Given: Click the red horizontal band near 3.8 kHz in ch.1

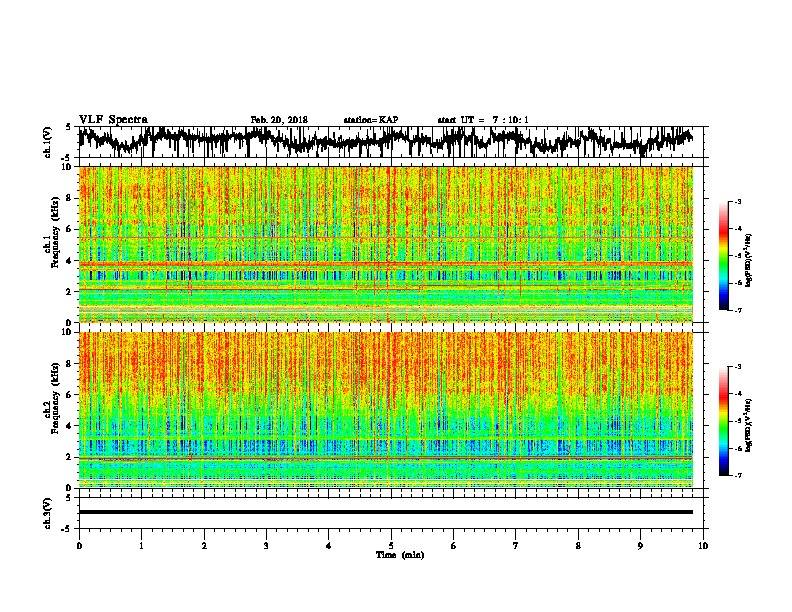Looking at the screenshot, I should [386, 264].
